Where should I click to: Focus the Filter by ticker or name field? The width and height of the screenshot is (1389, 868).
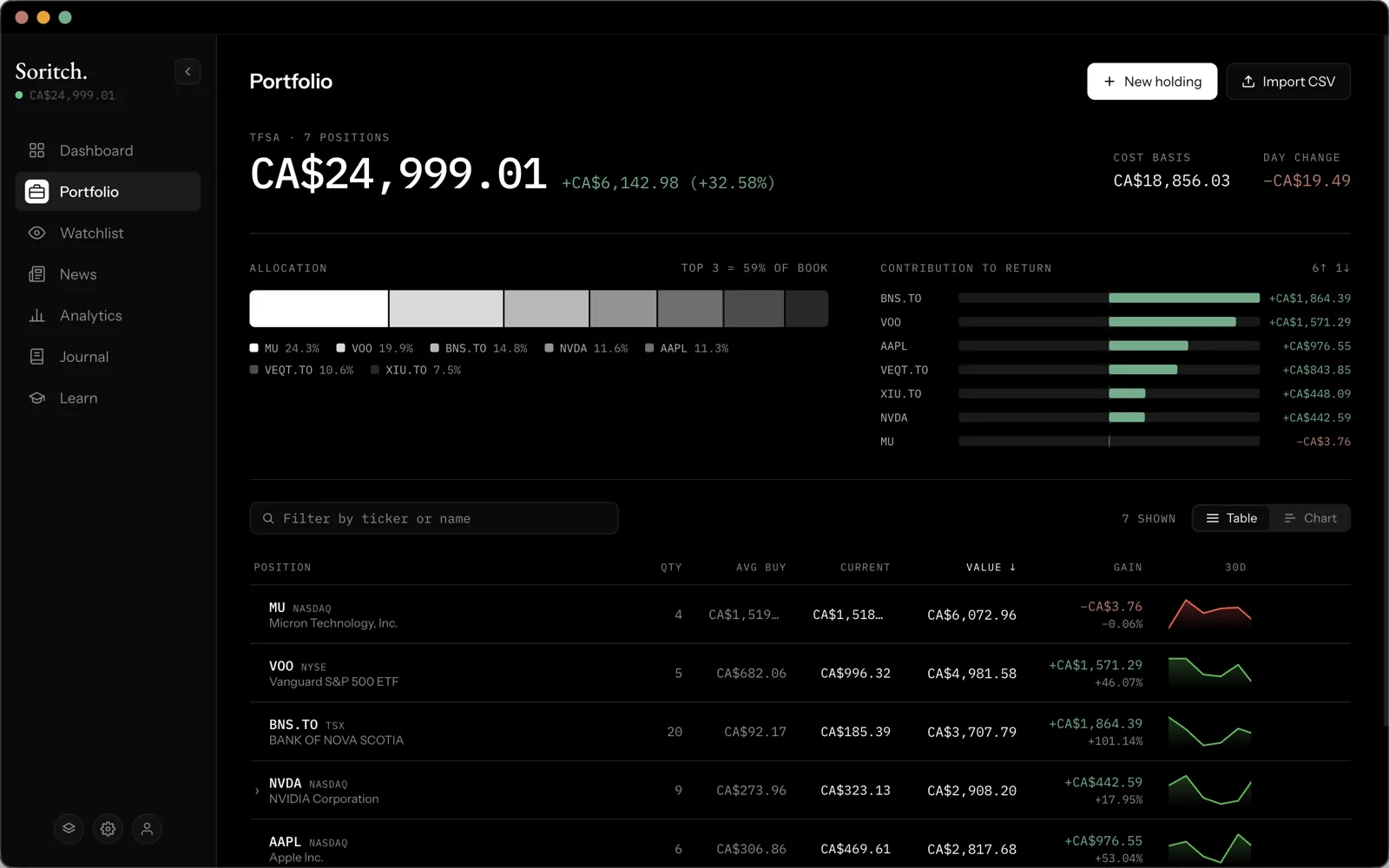[x=434, y=518]
